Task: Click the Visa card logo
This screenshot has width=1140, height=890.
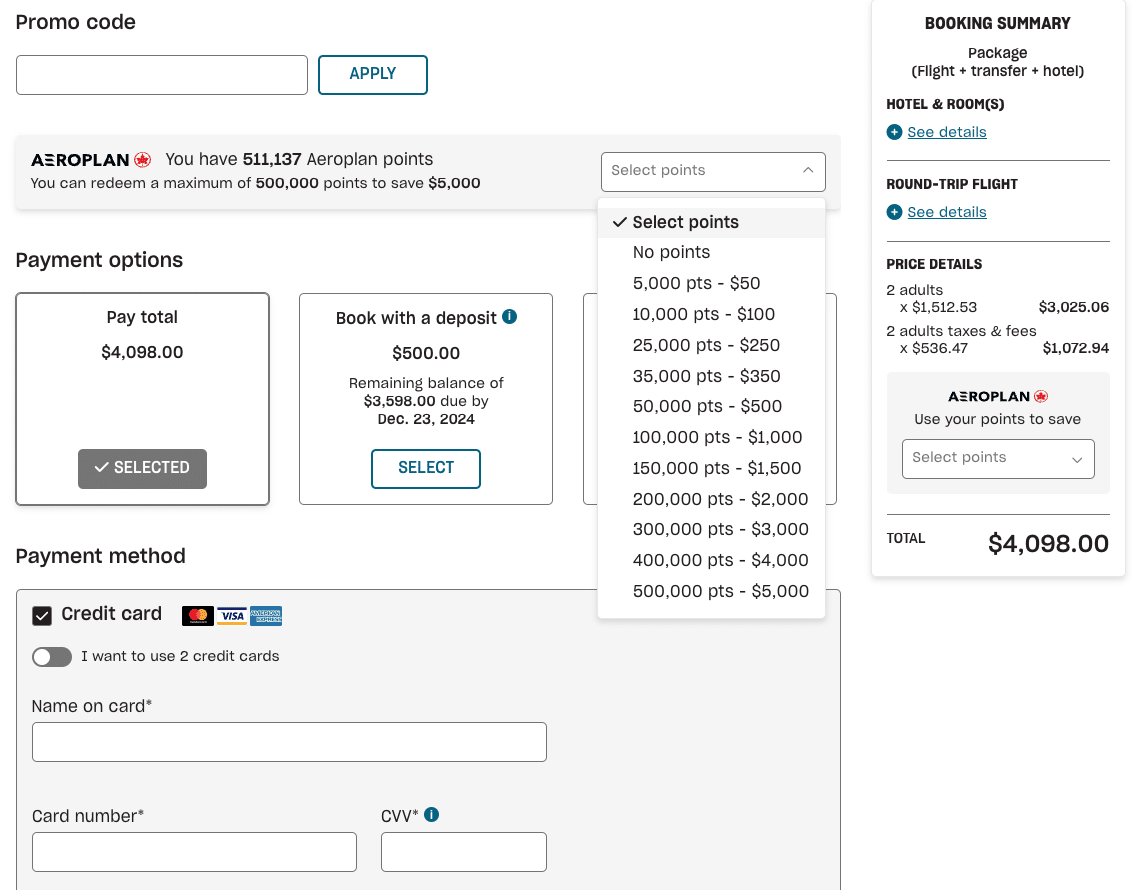Action: click(x=232, y=616)
